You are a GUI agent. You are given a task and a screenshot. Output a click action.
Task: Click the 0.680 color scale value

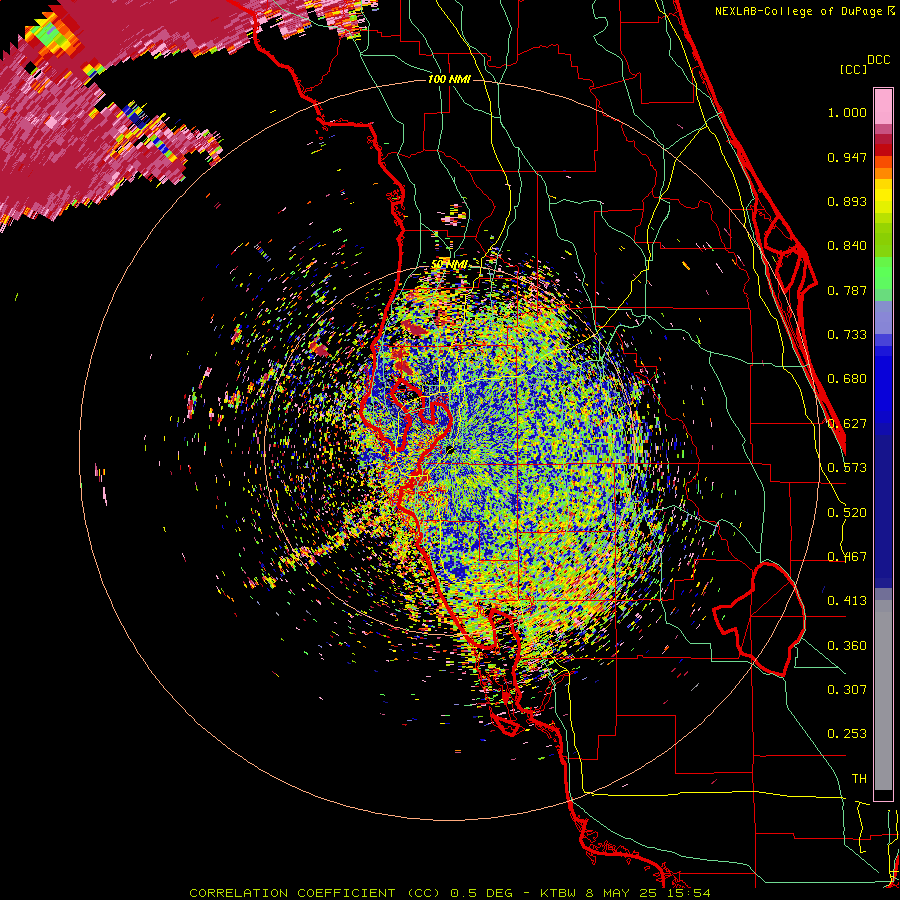tap(847, 379)
